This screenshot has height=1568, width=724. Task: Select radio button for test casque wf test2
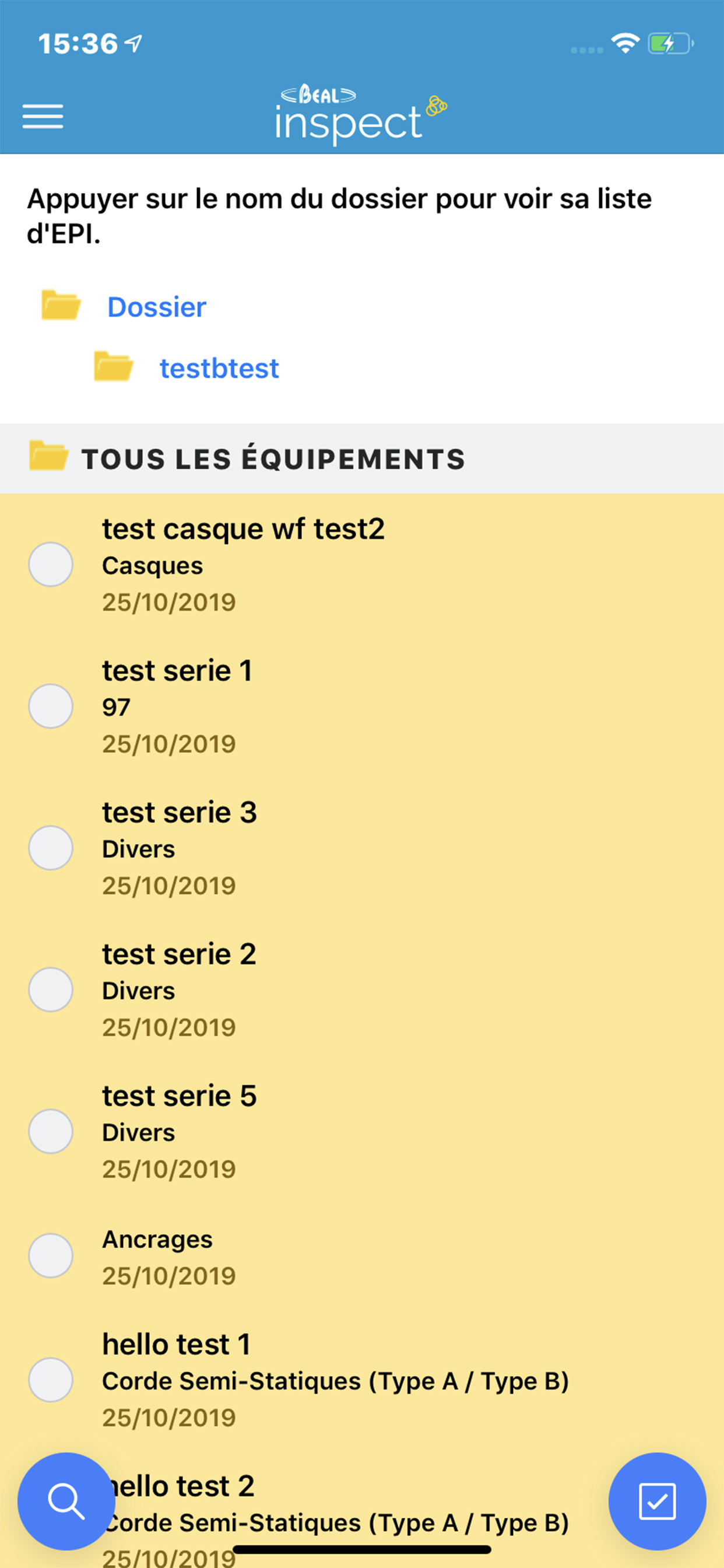pos(51,564)
